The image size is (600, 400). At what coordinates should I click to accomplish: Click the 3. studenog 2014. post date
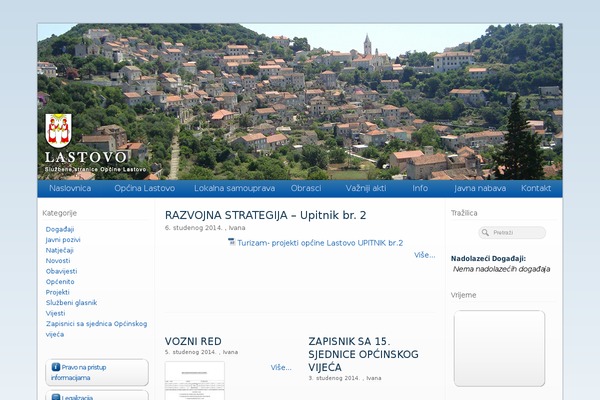(x=334, y=378)
